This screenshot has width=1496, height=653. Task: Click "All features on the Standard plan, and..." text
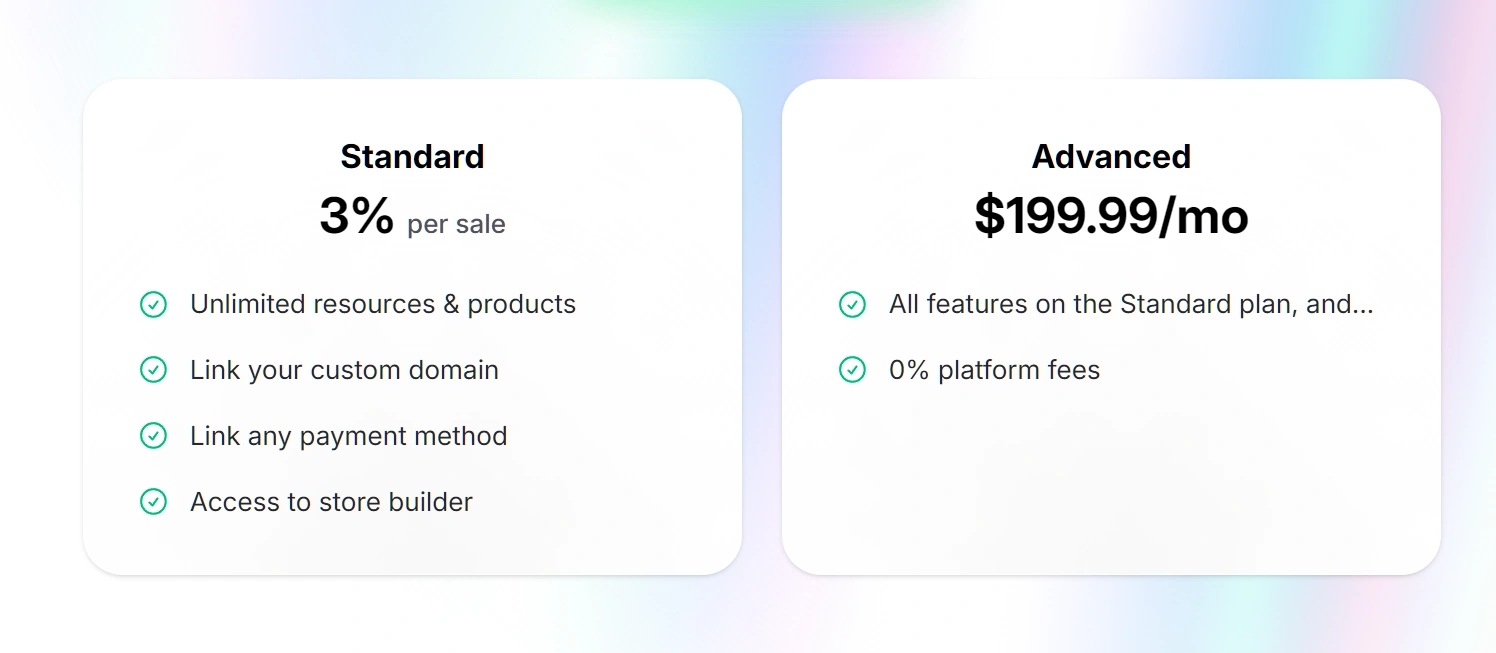[1131, 304]
